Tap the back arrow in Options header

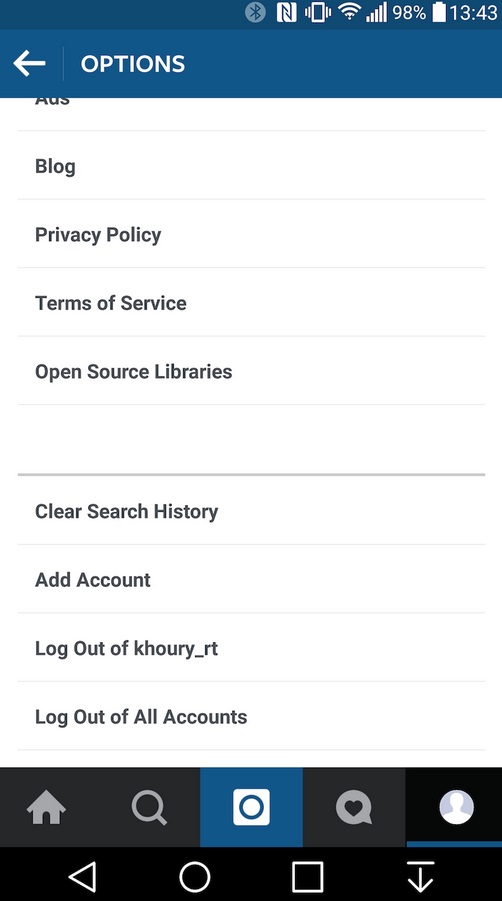pyautogui.click(x=29, y=63)
